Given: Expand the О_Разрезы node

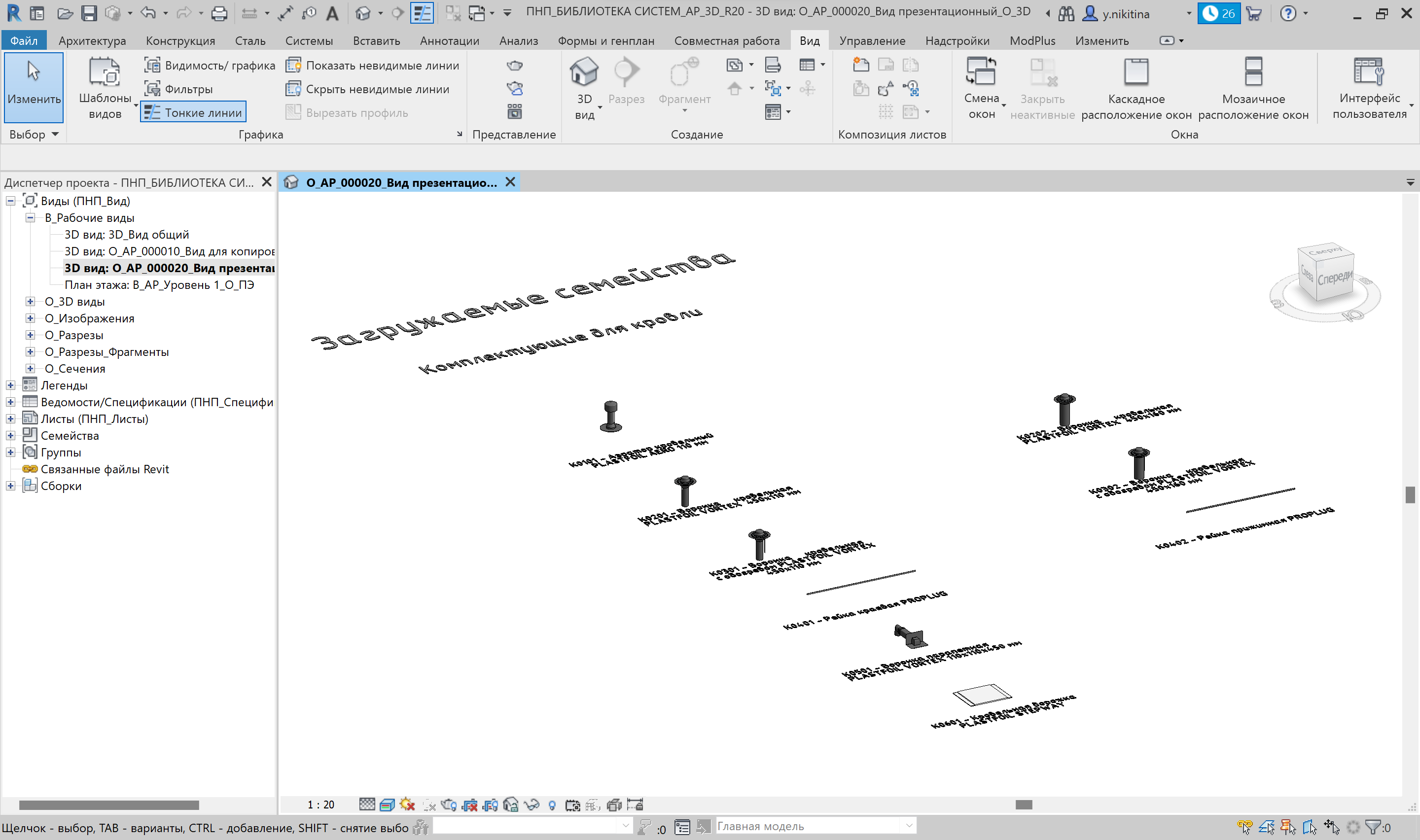Looking at the screenshot, I should coord(31,335).
